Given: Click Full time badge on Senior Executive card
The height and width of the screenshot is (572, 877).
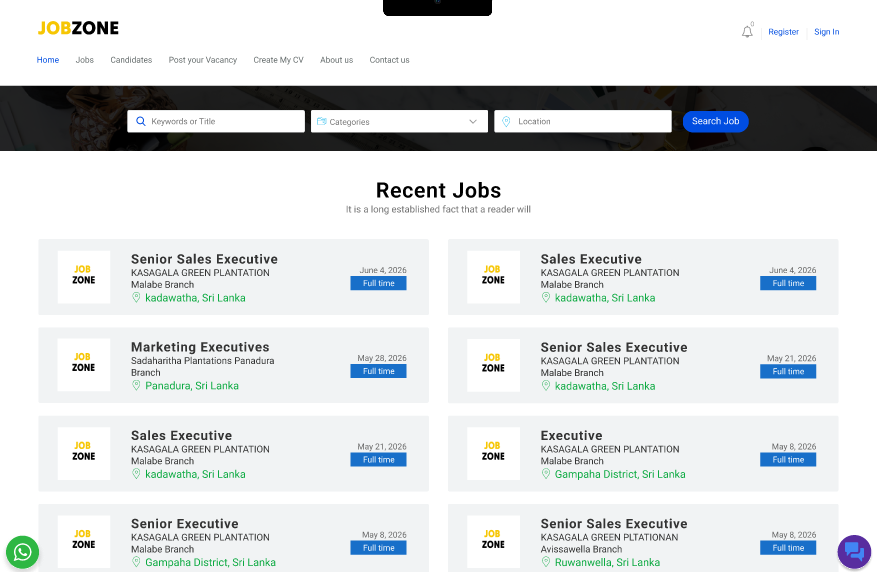Looking at the screenshot, I should 378,548.
